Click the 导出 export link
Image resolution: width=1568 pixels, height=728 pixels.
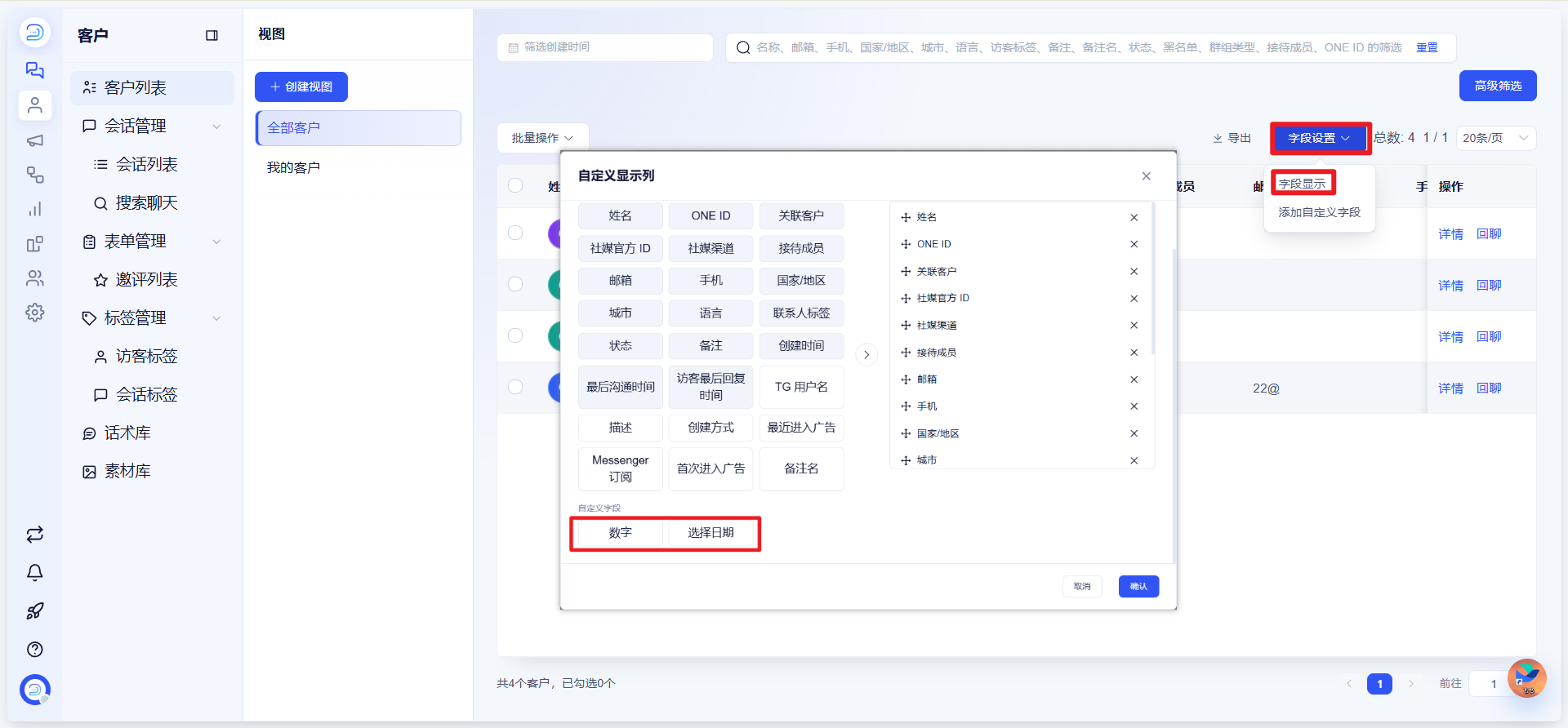1232,138
